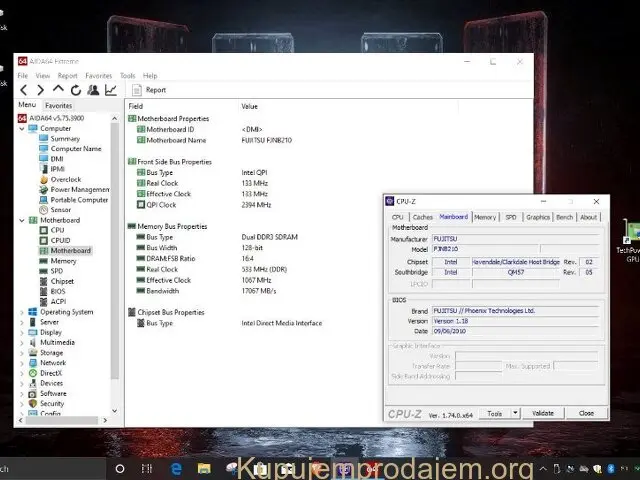
Task: Click the Report button in toolbar
Action: click(150, 90)
